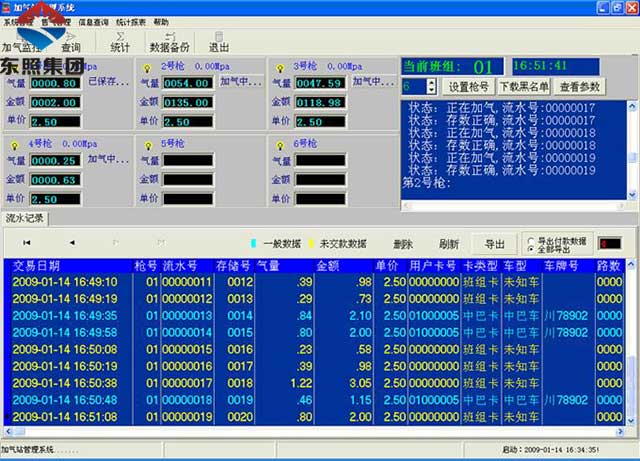Click the 刷新 button
The image size is (640, 461).
[x=449, y=244]
